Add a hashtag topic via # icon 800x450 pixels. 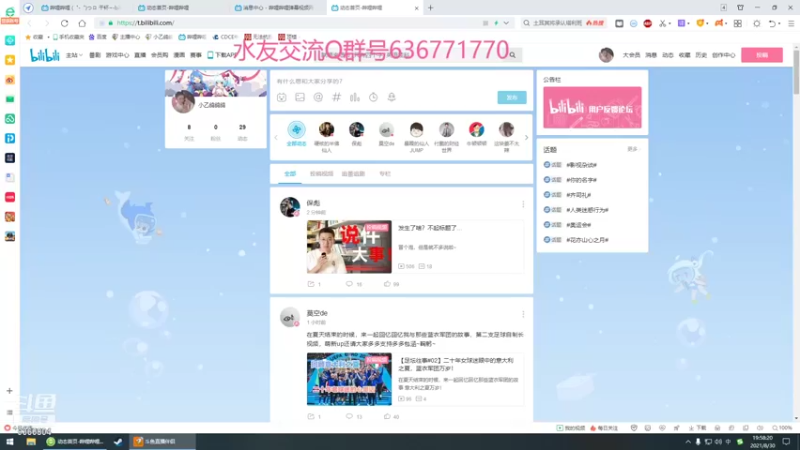(x=337, y=97)
